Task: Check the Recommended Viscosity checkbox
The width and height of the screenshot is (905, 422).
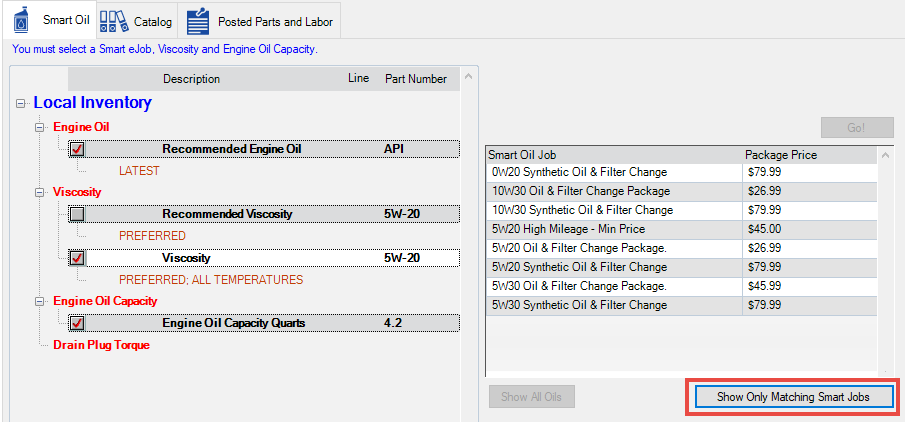Action: tap(77, 215)
